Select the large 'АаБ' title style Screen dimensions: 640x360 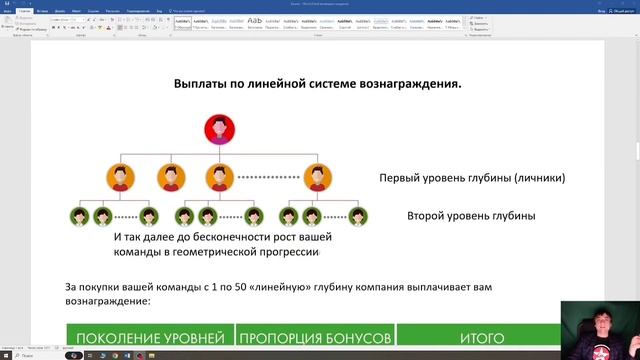click(255, 23)
